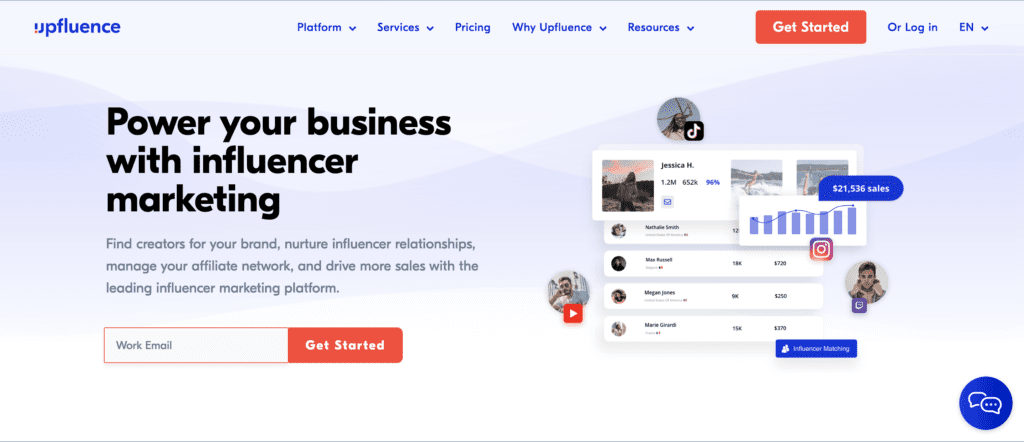Open the EN language selector
Image resolution: width=1024 pixels, height=442 pixels.
pos(974,27)
